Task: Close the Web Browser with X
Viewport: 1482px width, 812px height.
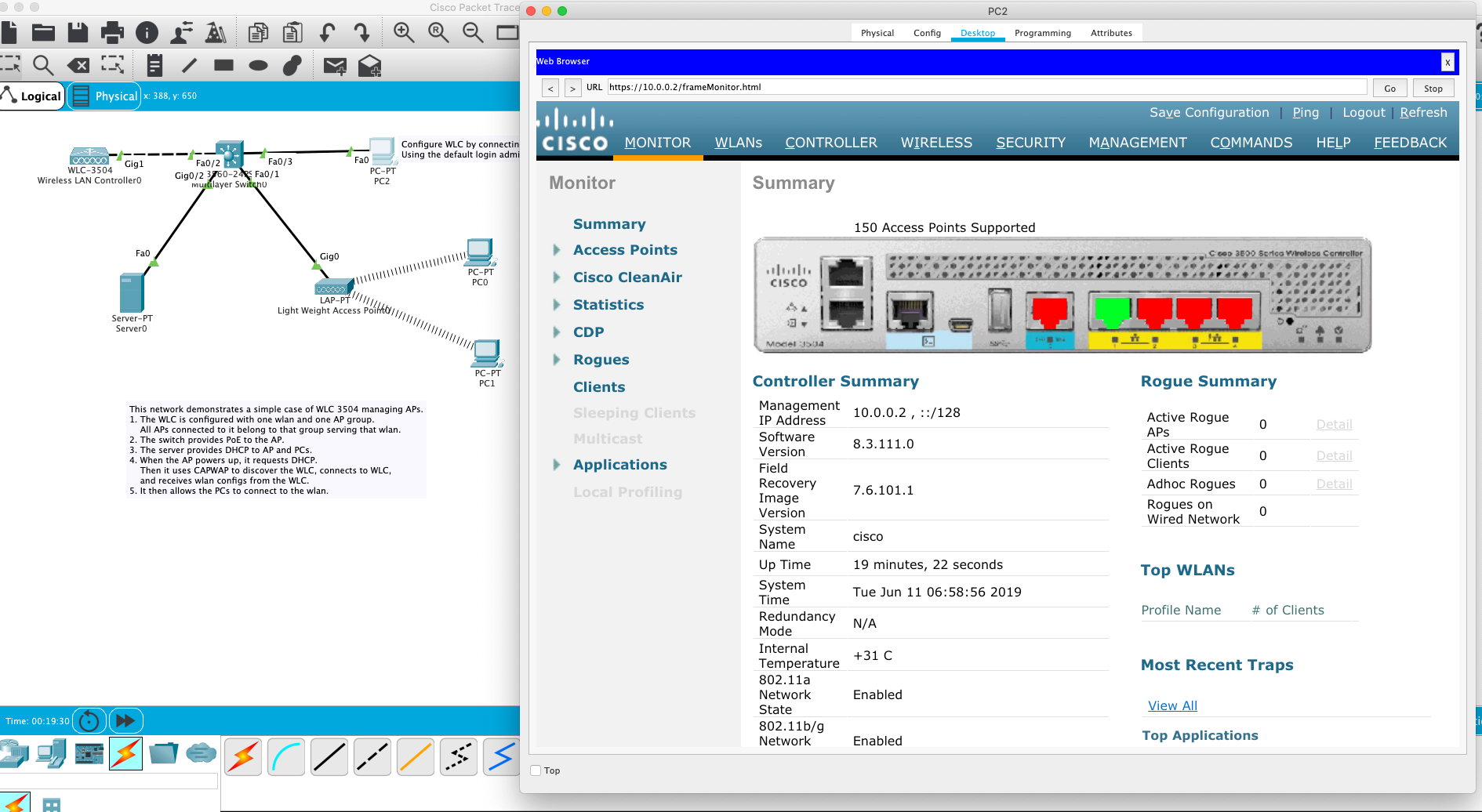Action: (x=1447, y=62)
